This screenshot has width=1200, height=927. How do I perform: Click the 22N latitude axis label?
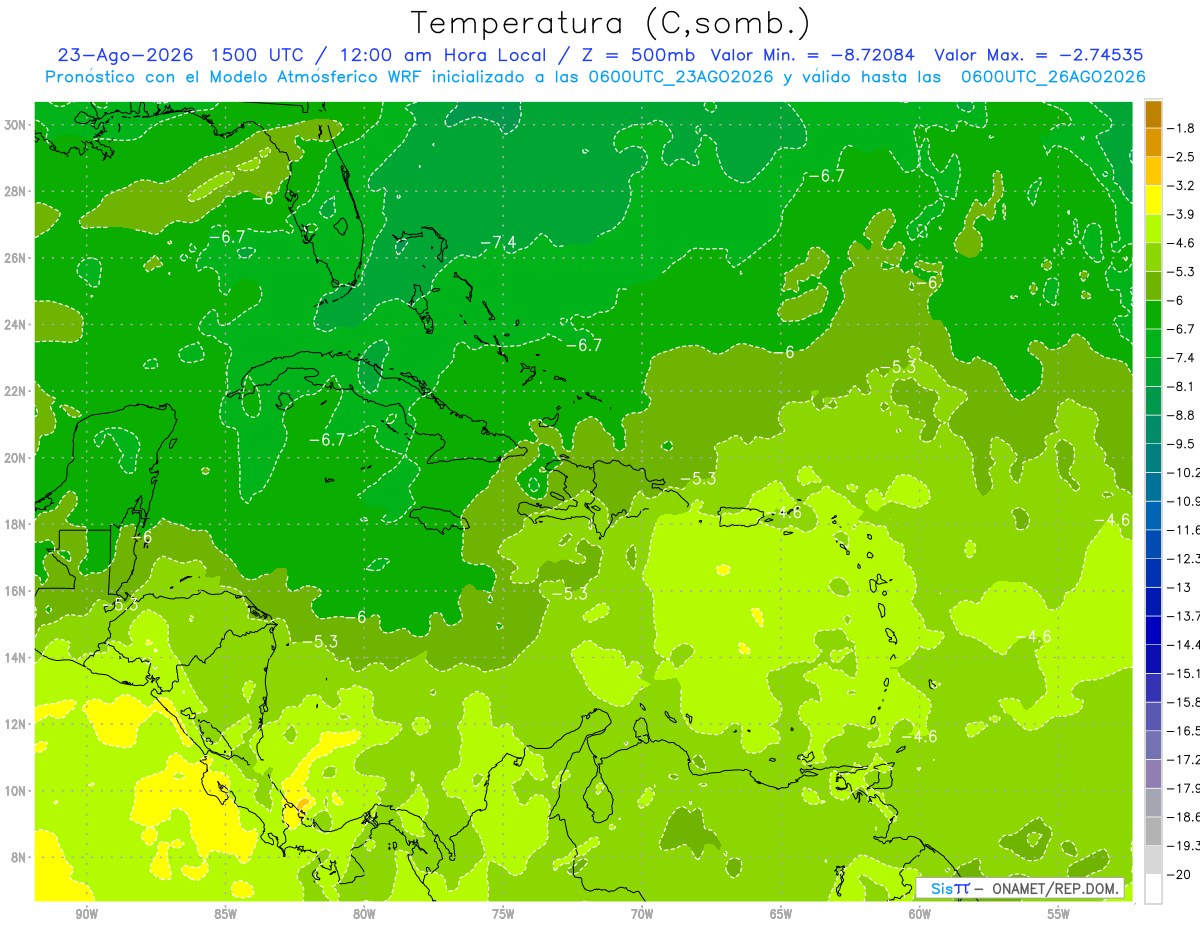coord(16,391)
